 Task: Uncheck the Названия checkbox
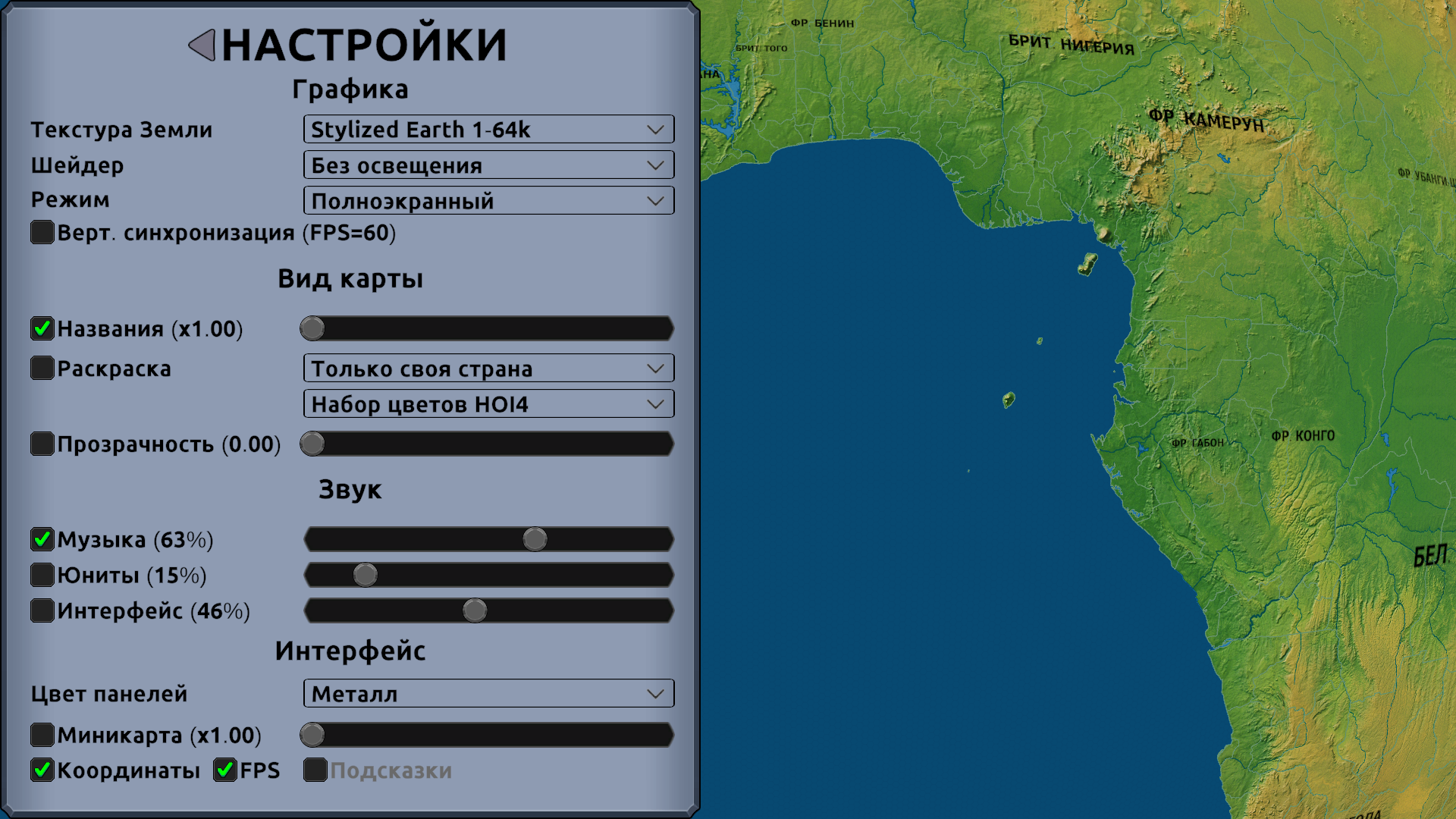tap(42, 328)
